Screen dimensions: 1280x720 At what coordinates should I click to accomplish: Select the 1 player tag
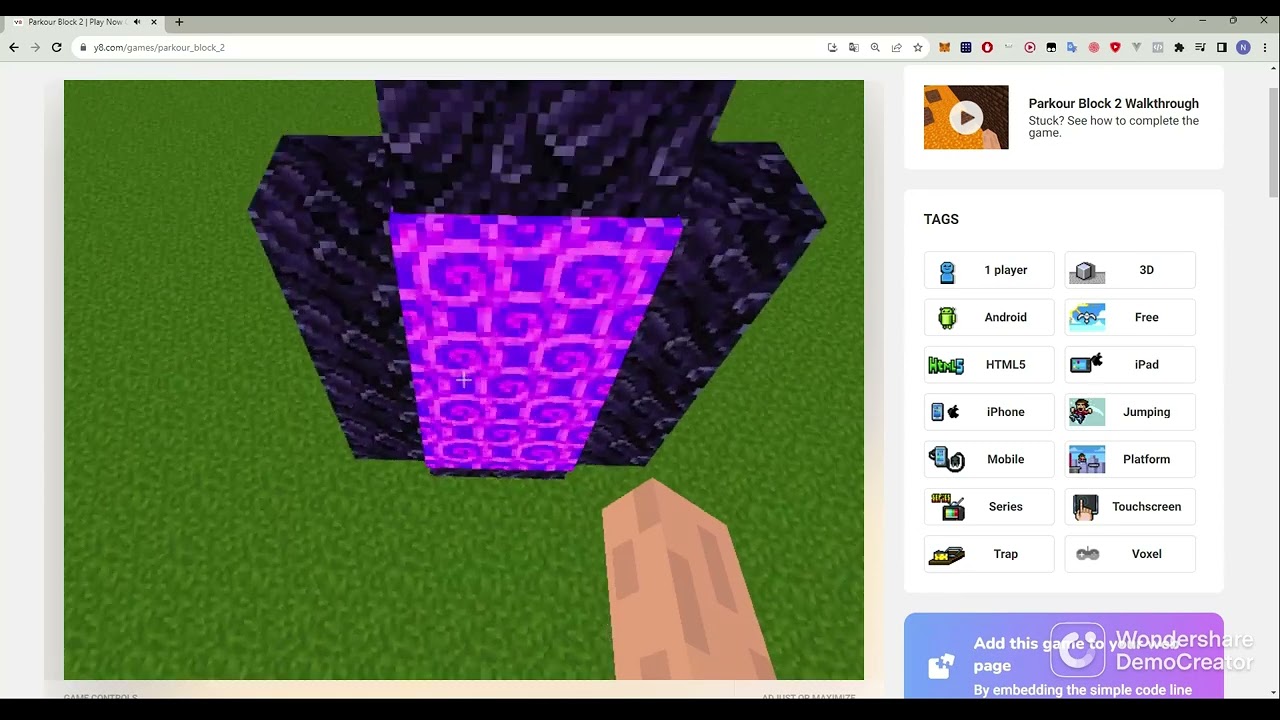click(x=989, y=270)
